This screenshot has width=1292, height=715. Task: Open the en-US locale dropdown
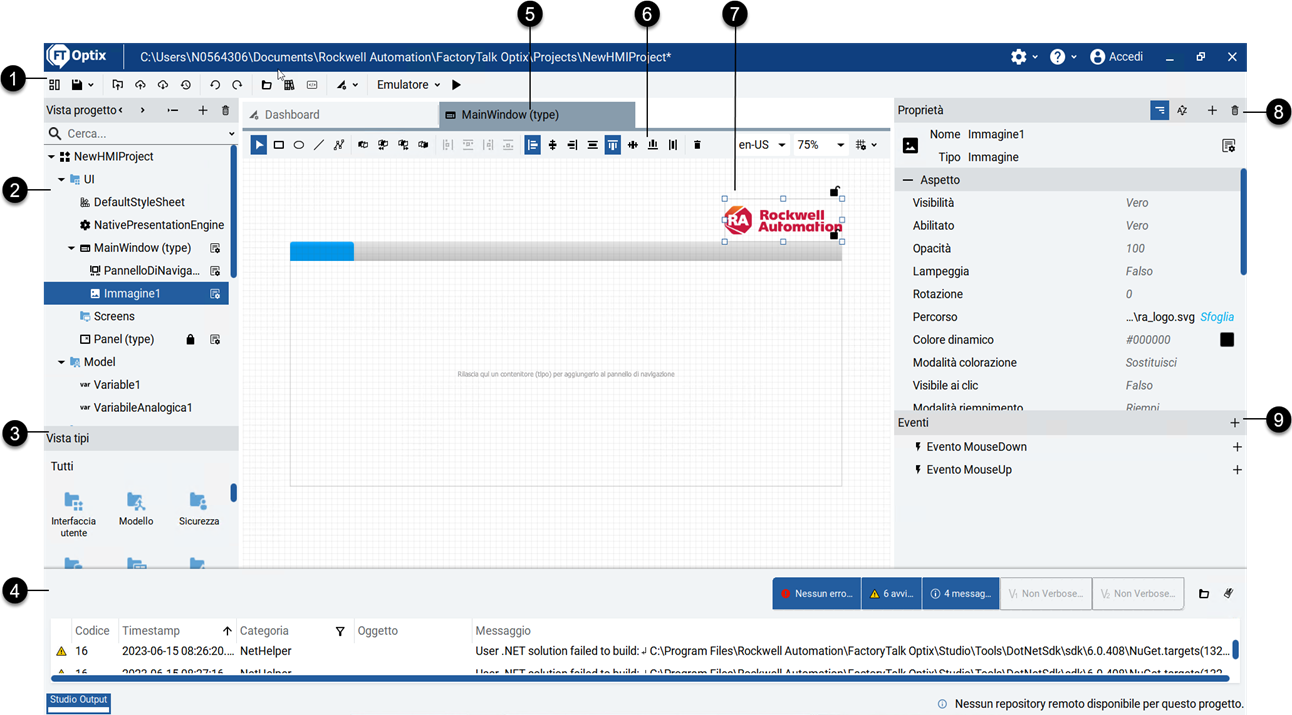(x=761, y=145)
